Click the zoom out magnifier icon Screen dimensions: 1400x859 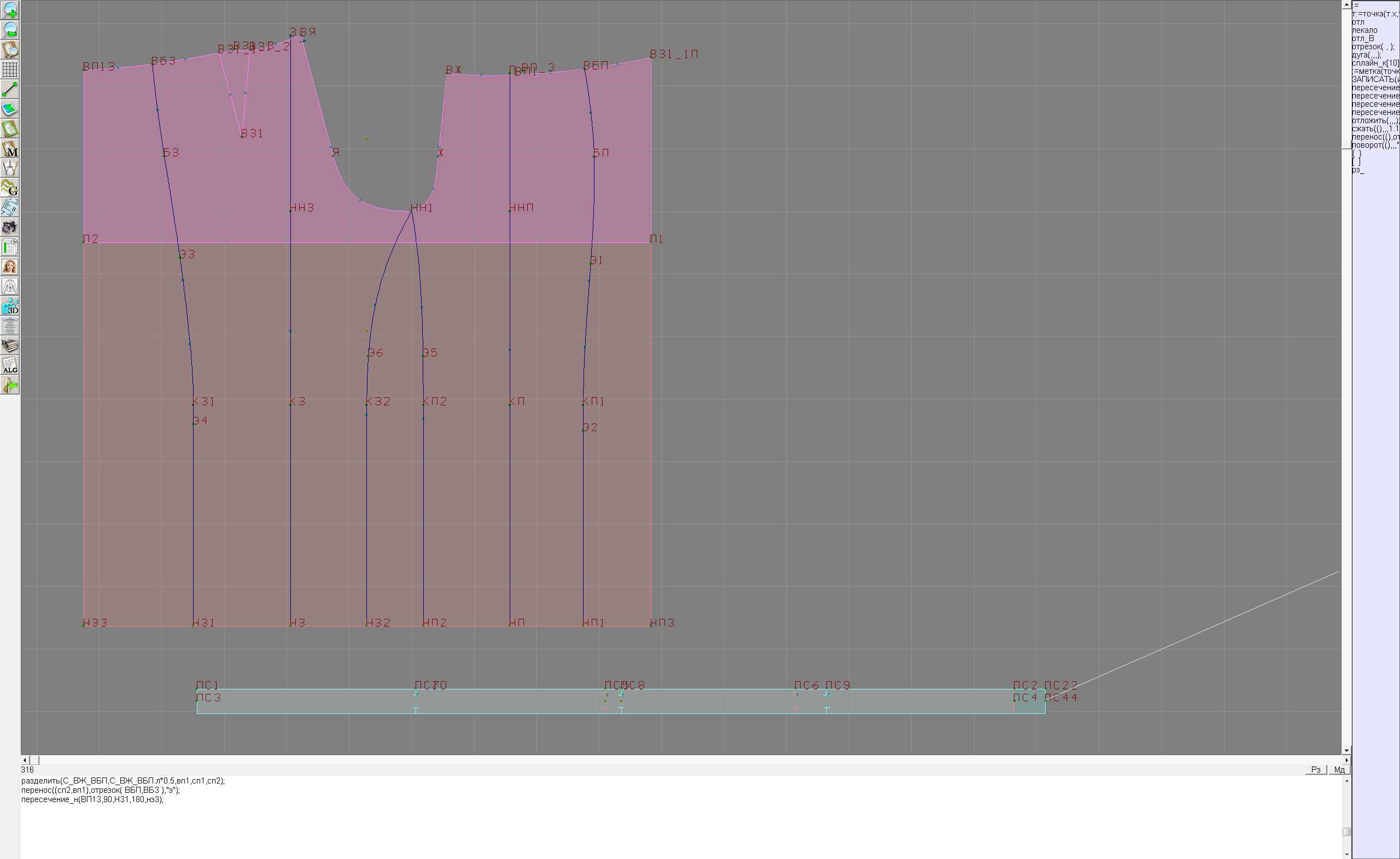10,30
